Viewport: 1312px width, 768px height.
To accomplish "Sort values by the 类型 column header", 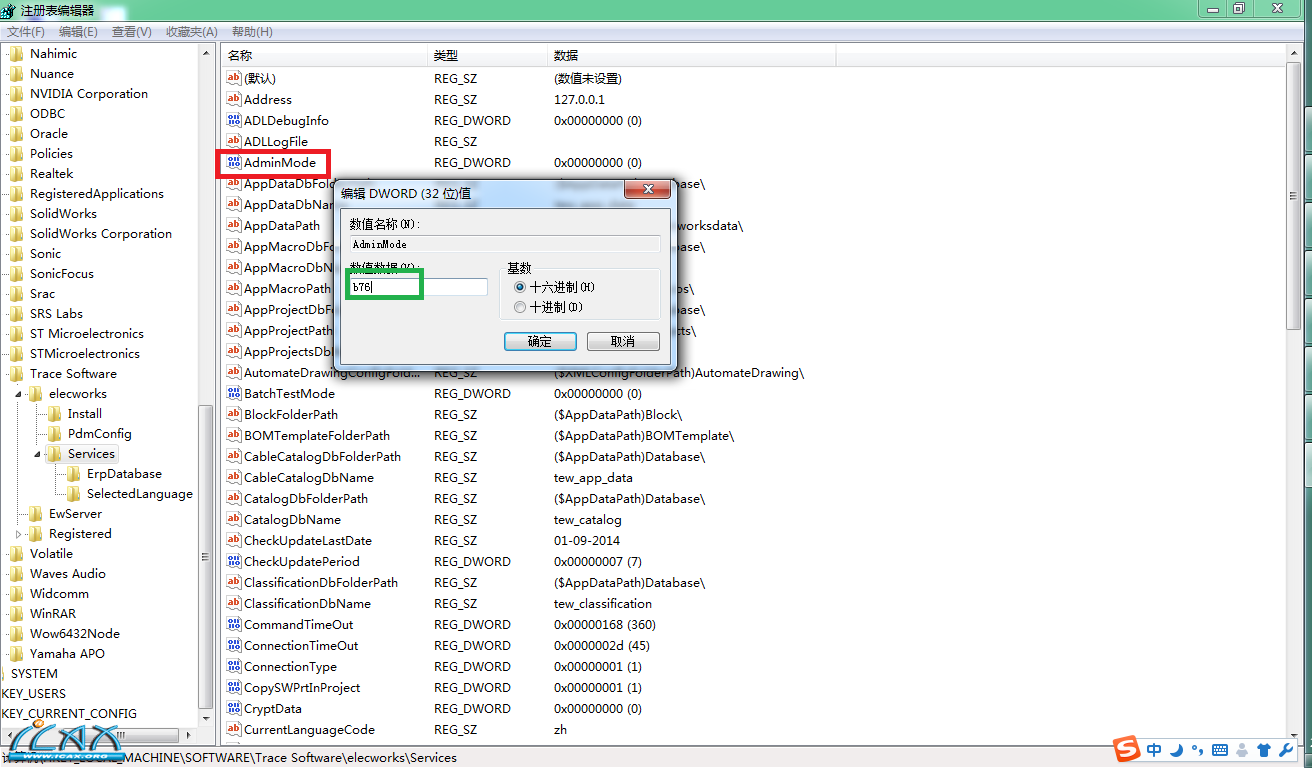I will [x=489, y=55].
